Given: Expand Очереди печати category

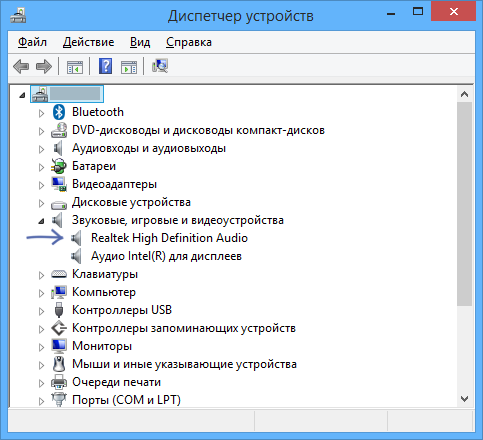Looking at the screenshot, I should (x=41, y=383).
